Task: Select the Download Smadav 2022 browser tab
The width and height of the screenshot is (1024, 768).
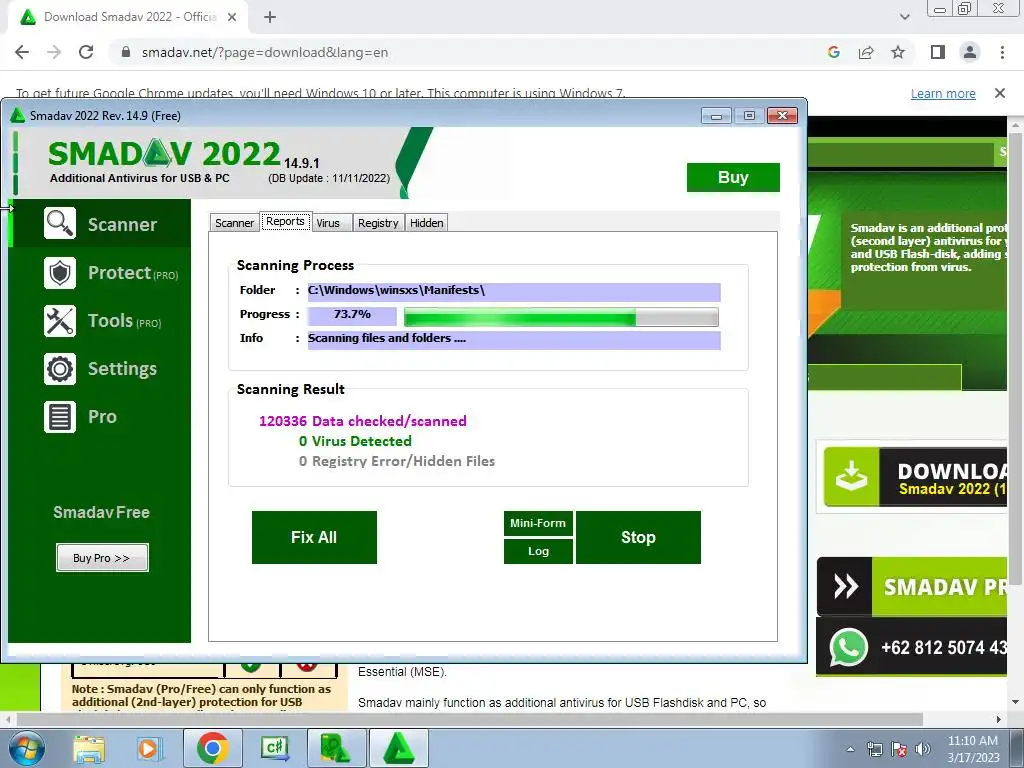Action: point(129,18)
